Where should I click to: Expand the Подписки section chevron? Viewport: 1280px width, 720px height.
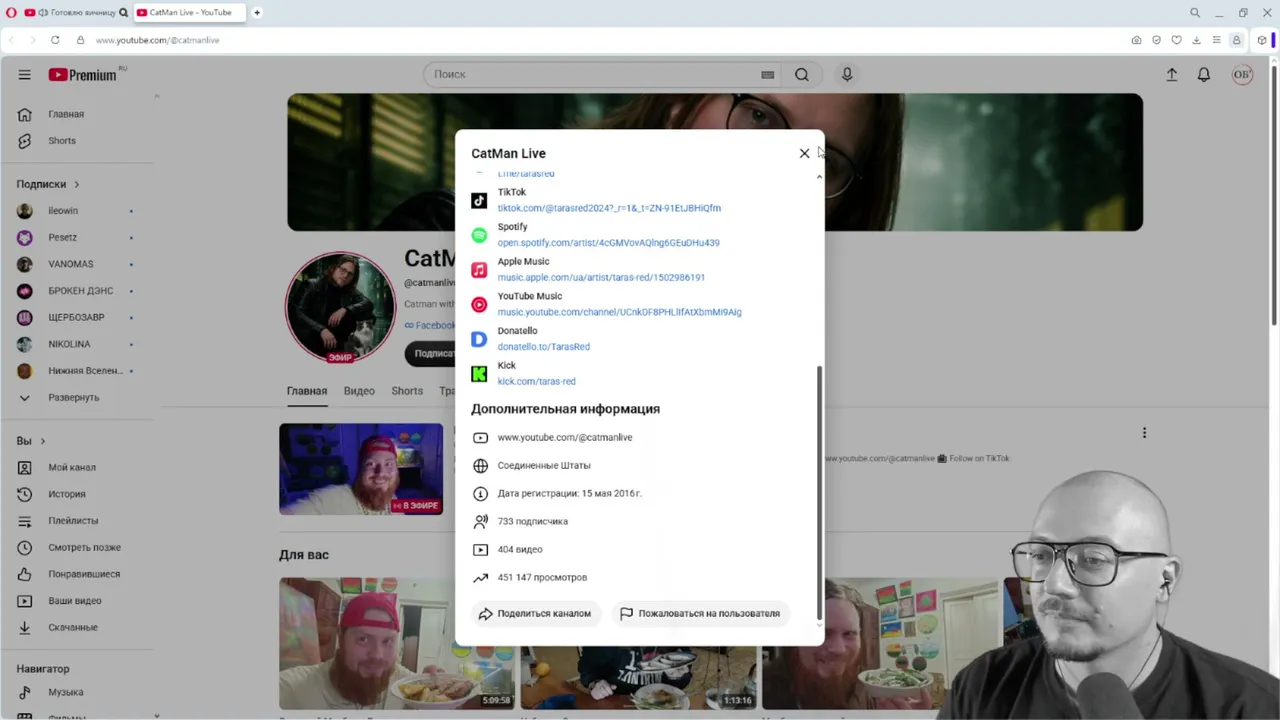pos(76,184)
